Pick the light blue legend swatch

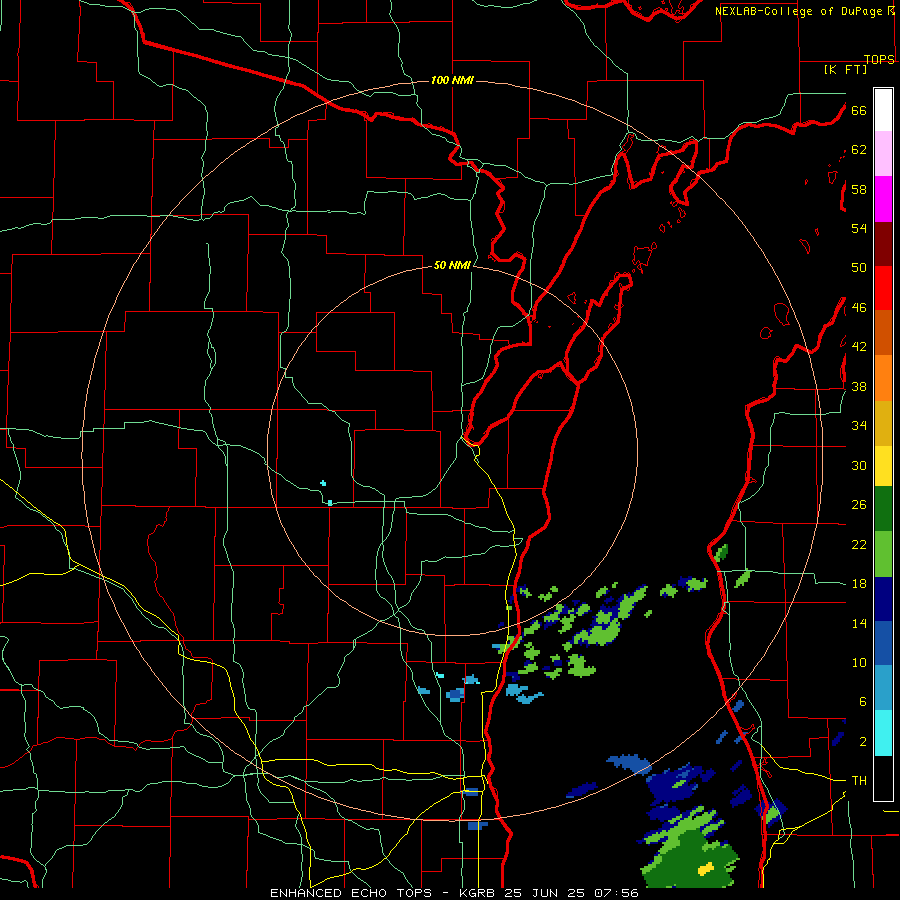(x=883, y=688)
